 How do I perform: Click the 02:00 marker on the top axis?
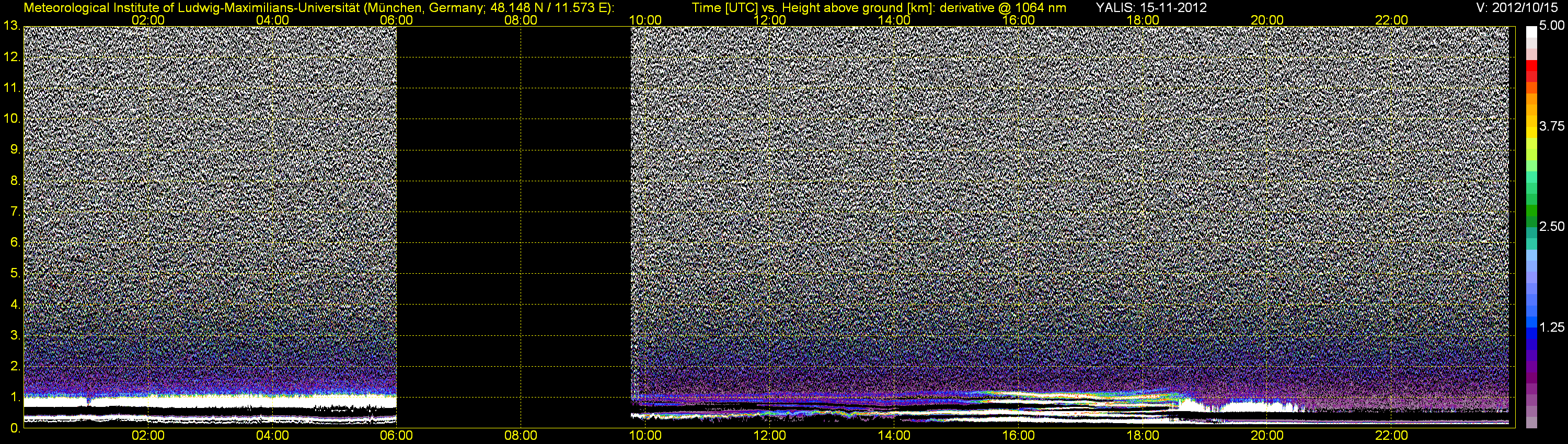pyautogui.click(x=148, y=19)
